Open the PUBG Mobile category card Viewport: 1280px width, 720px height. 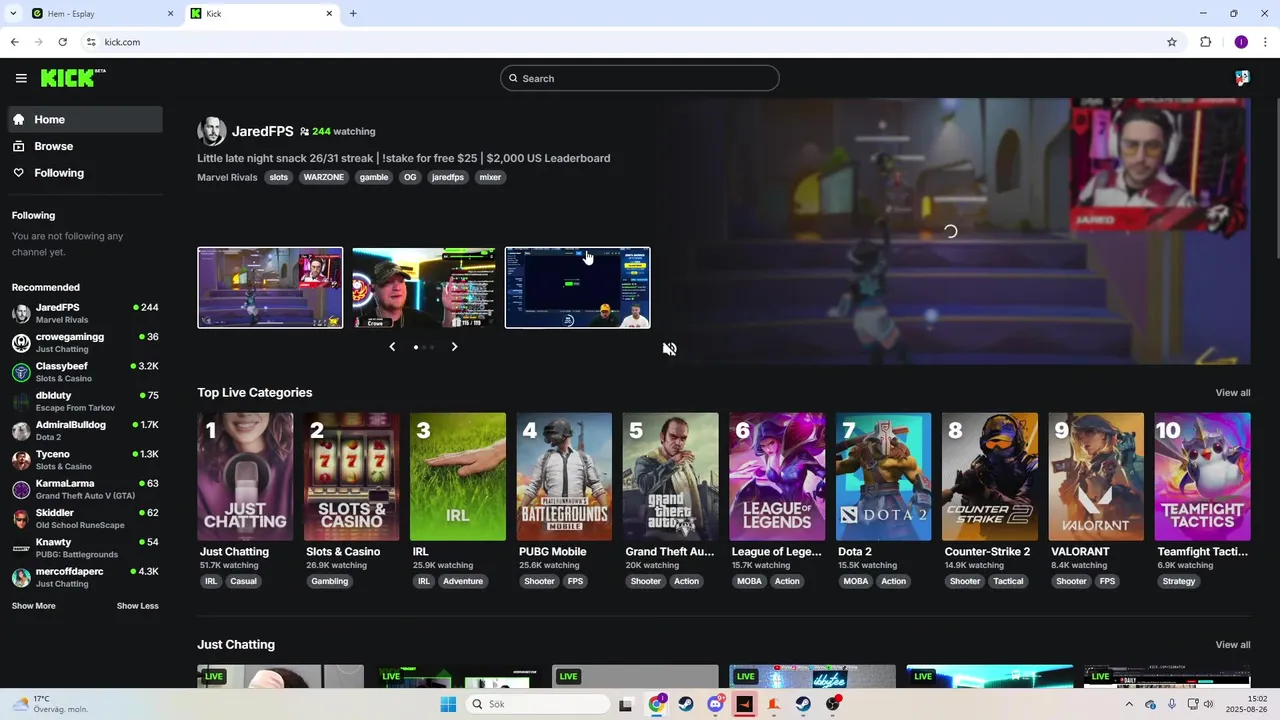(564, 477)
